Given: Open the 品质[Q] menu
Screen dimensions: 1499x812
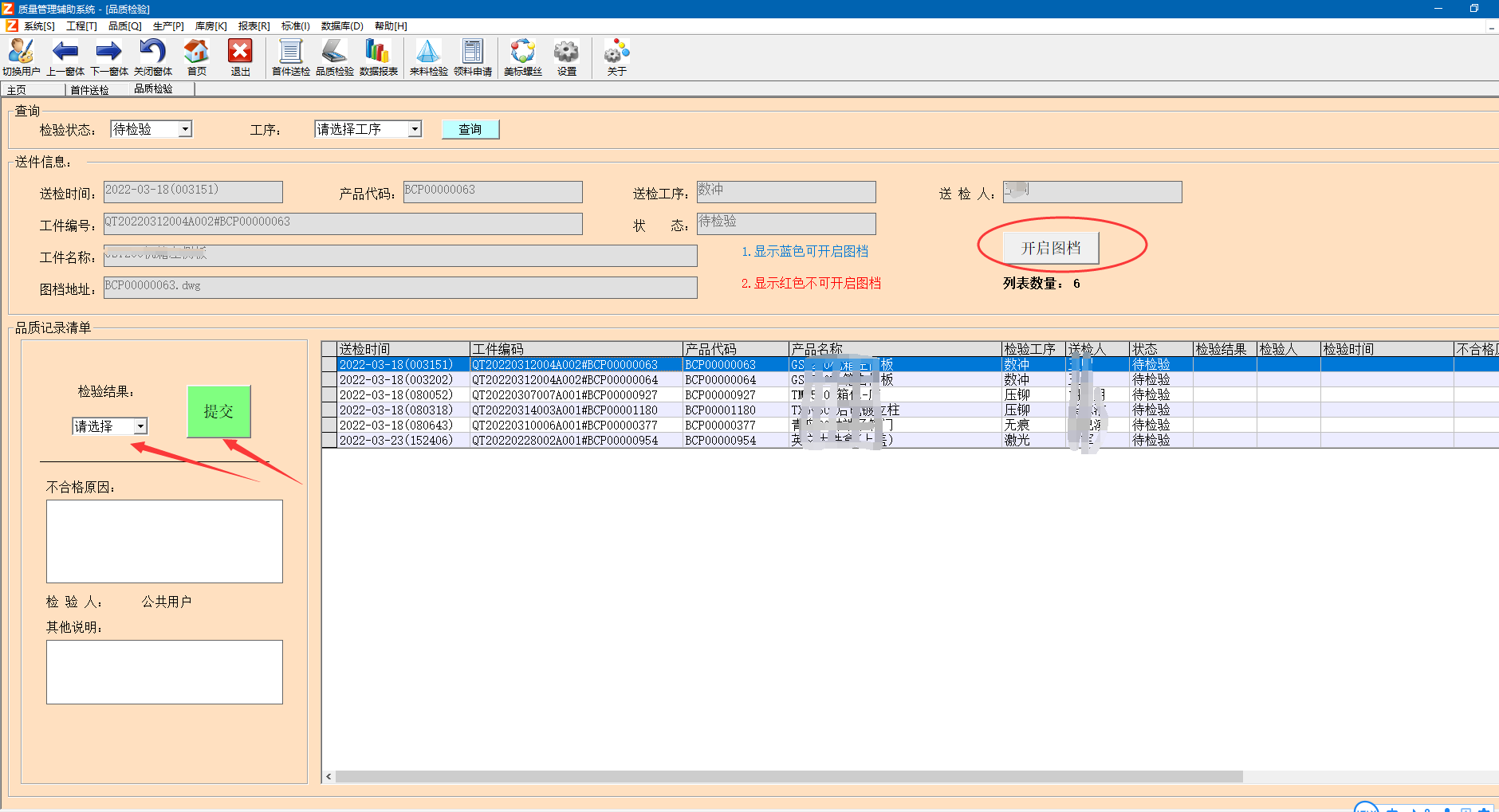Looking at the screenshot, I should (x=124, y=26).
